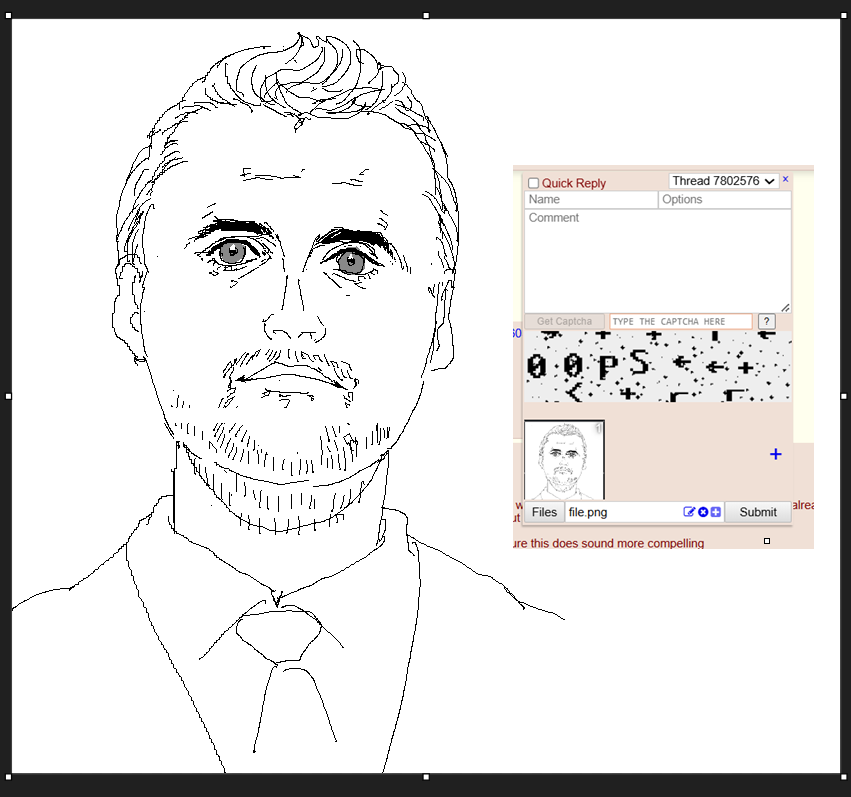
Task: Focus the Name input field
Action: (x=591, y=200)
